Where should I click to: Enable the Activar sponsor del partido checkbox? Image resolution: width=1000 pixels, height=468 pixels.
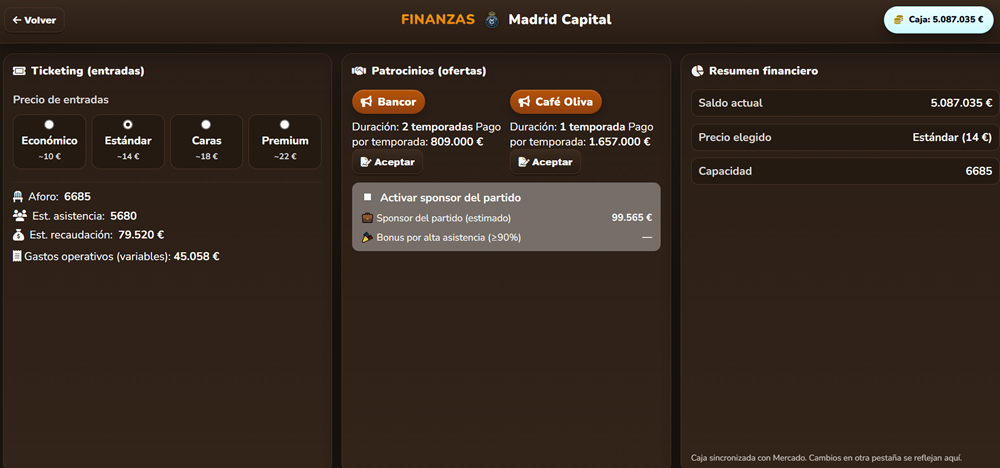click(x=367, y=198)
